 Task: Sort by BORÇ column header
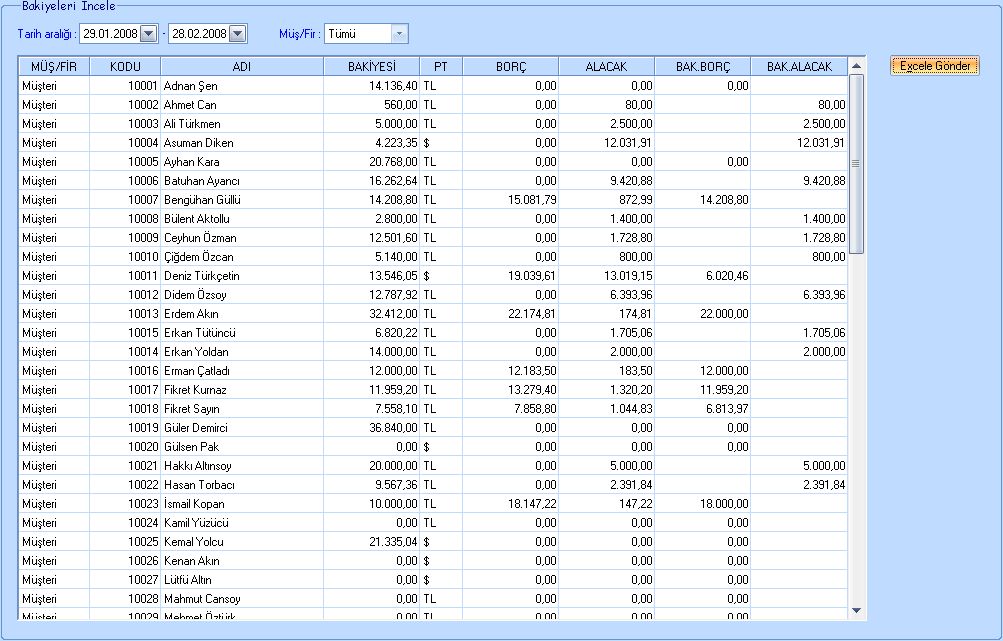[x=510, y=67]
